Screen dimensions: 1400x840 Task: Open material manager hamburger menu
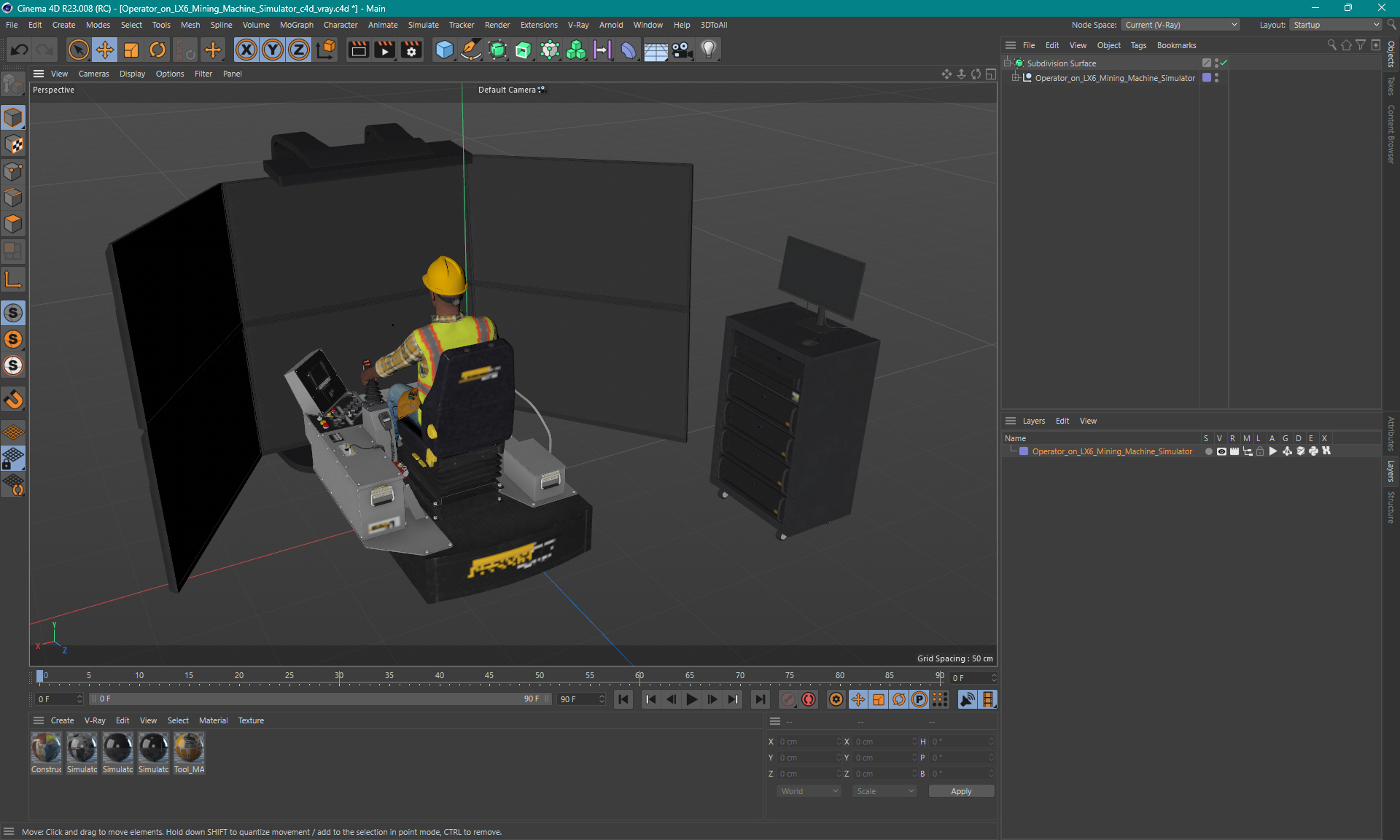click(39, 720)
